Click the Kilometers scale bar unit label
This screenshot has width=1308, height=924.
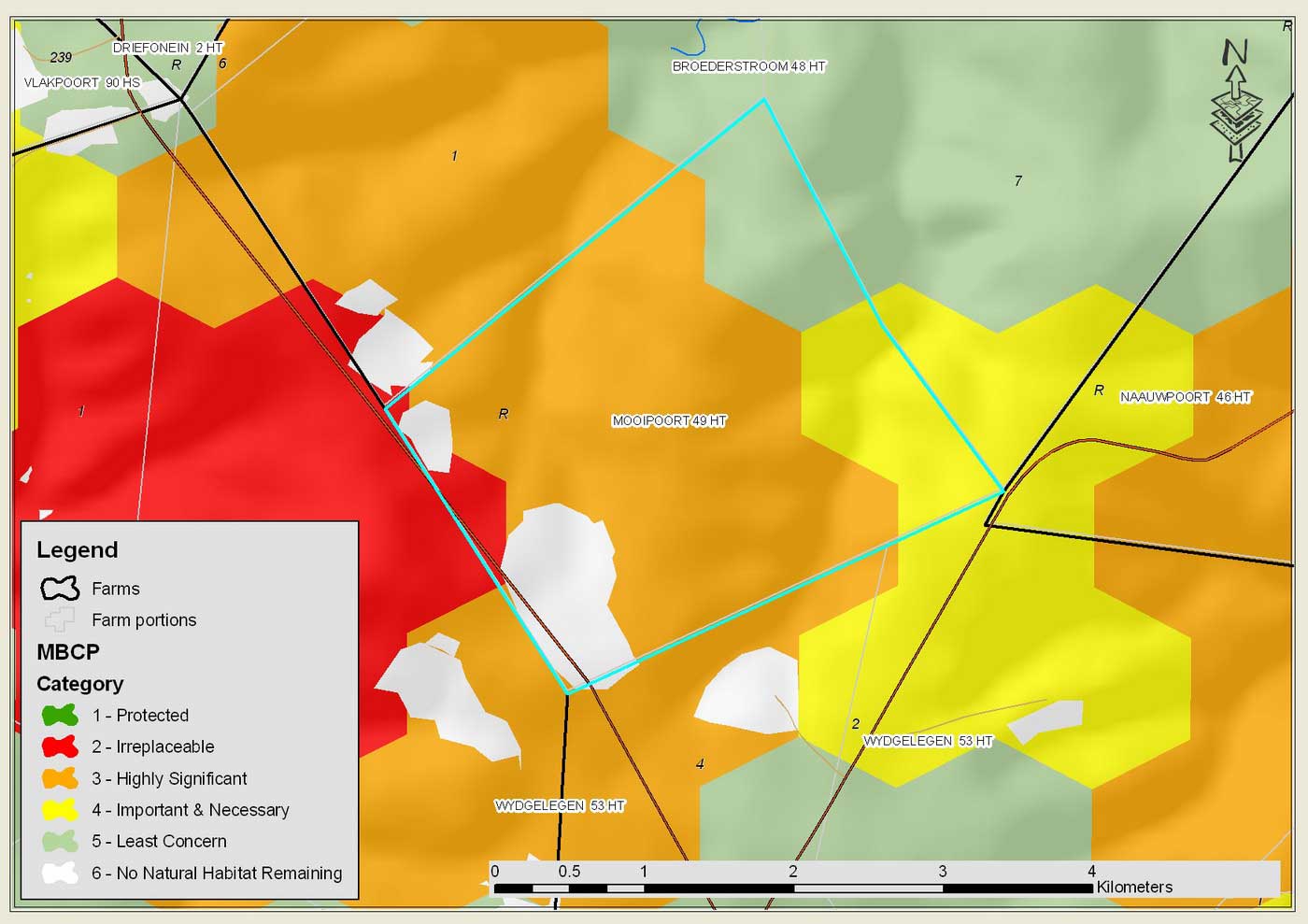[1134, 888]
